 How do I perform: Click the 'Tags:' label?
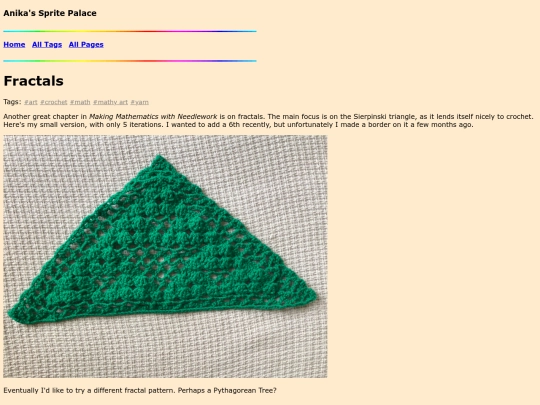[12, 102]
